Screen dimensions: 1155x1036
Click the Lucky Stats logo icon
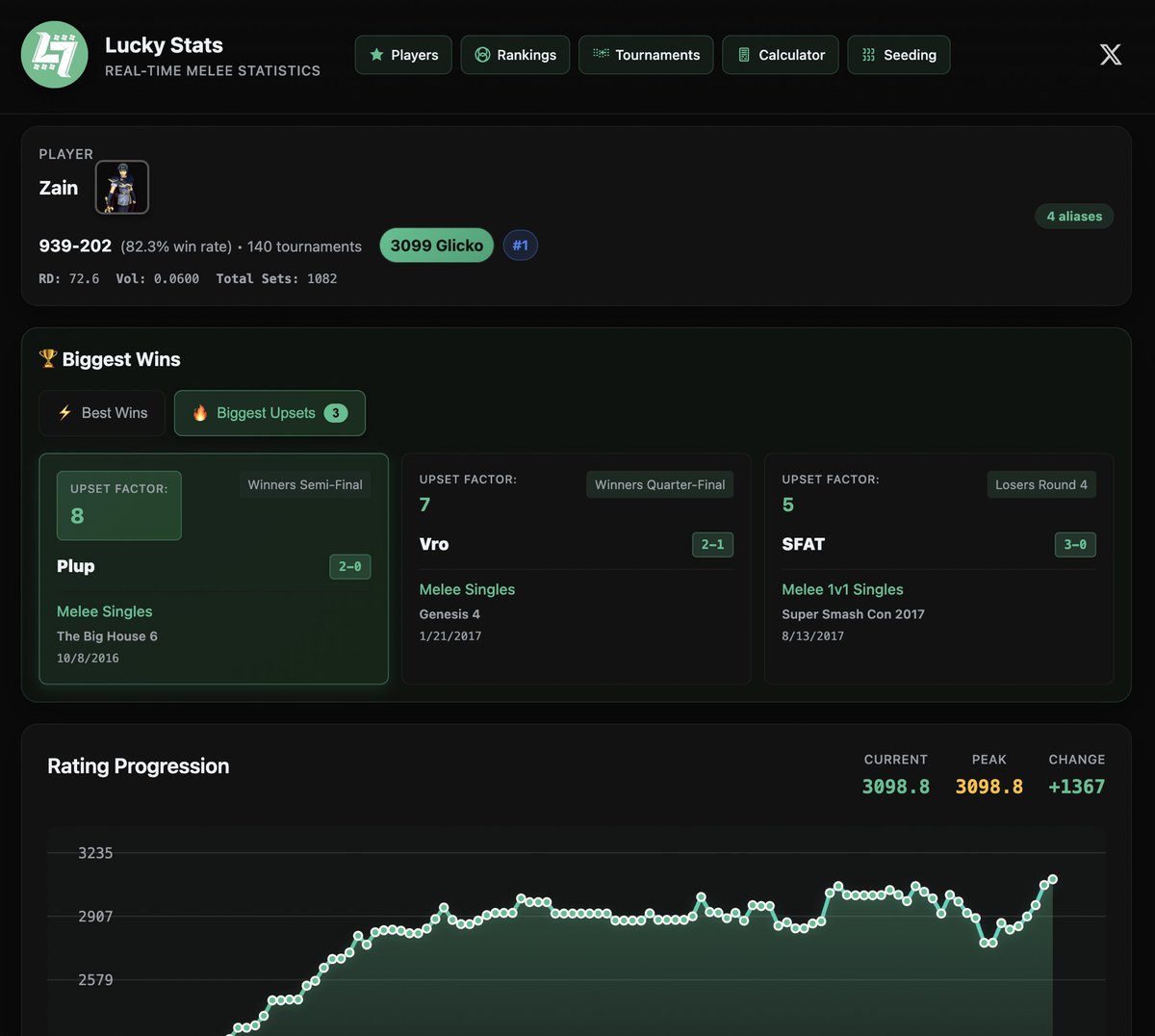(x=55, y=55)
